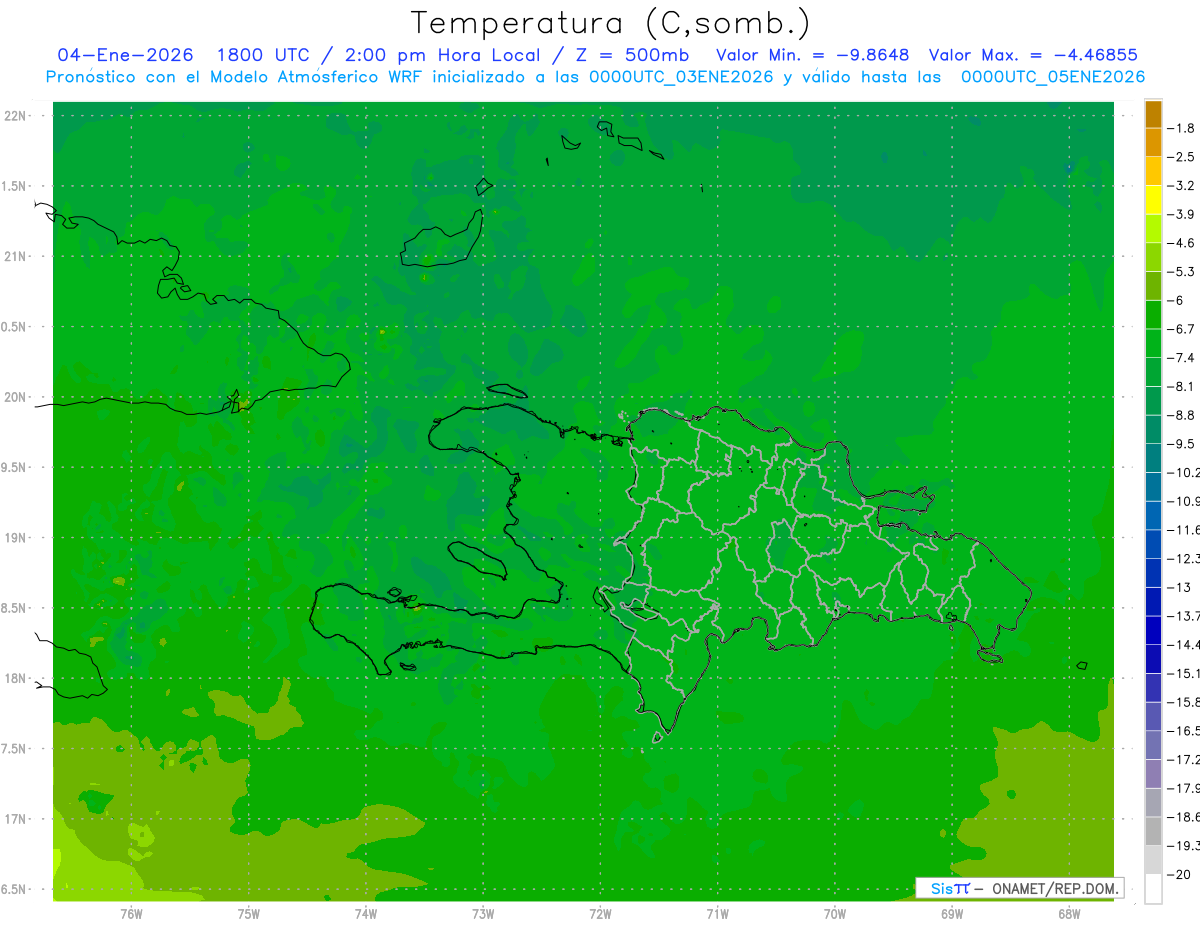
Task: Click the '-13' colorbar value
Action: [x=1180, y=587]
